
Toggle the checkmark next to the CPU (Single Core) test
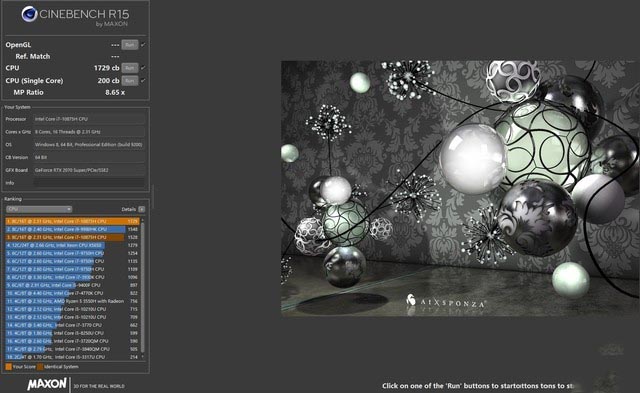143,81
